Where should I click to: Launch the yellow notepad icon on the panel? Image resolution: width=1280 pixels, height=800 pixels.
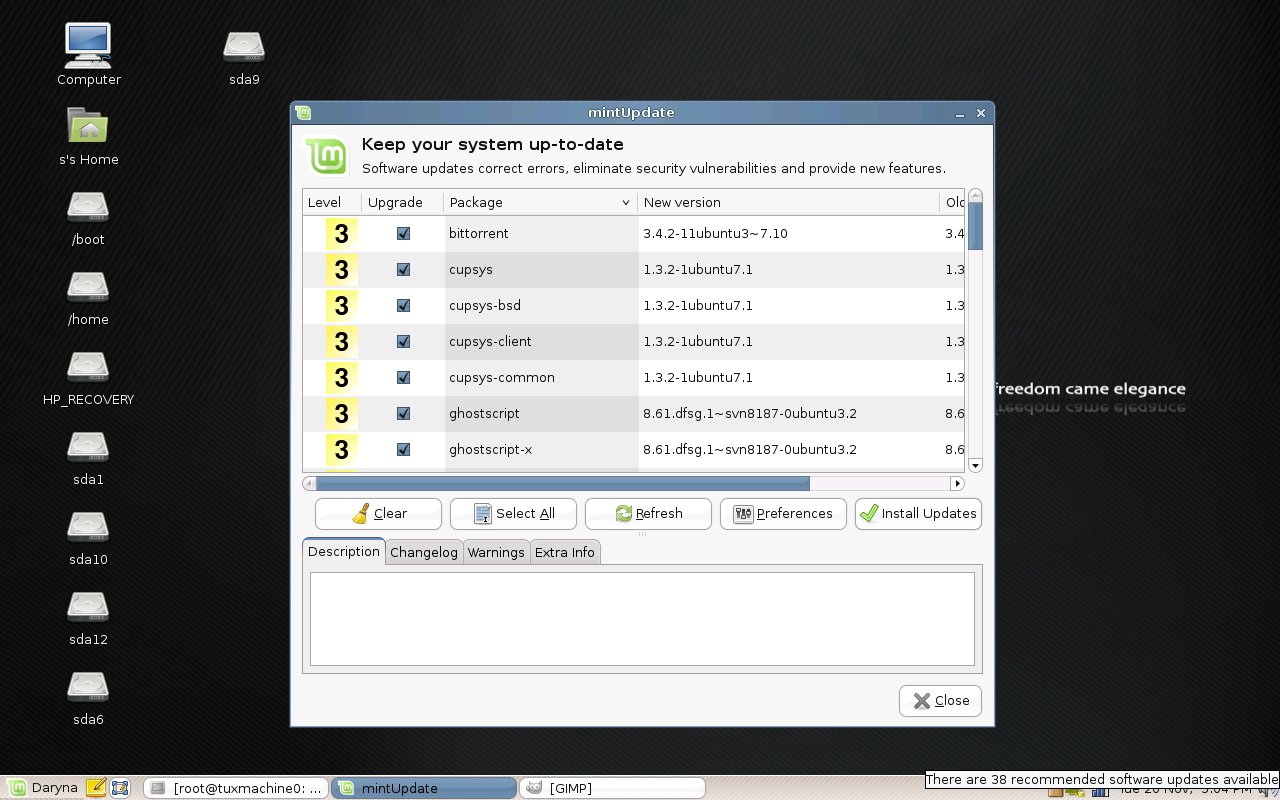(96, 788)
